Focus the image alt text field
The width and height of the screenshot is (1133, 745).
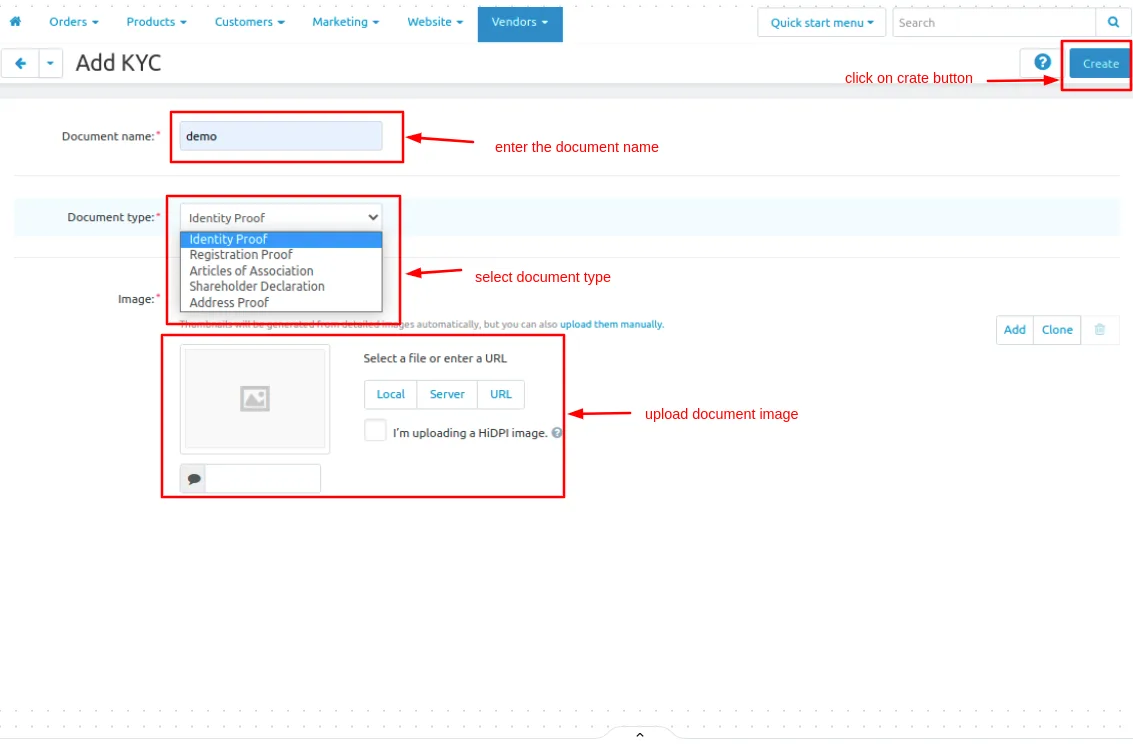[x=263, y=478]
